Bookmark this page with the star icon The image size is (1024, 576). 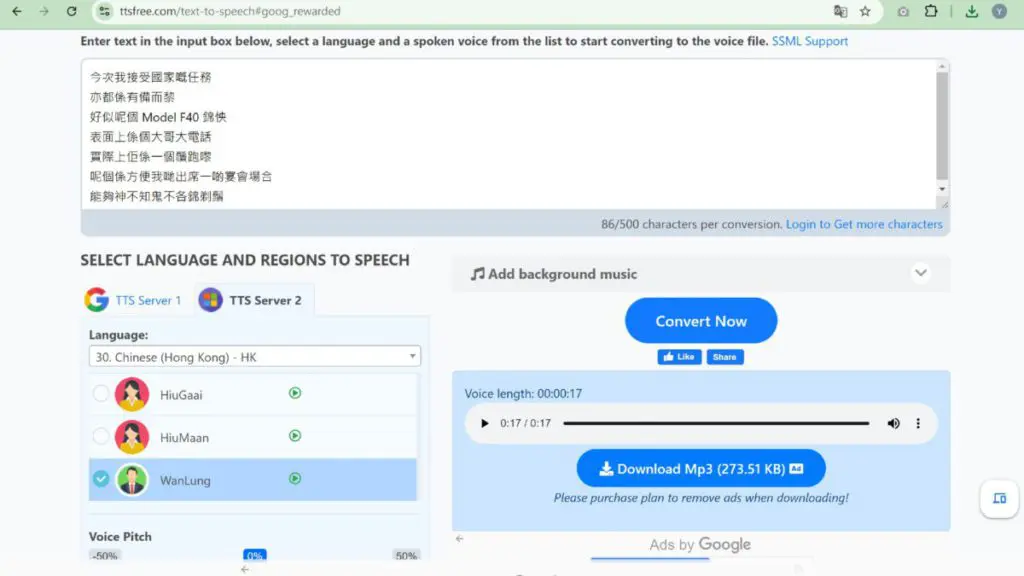pyautogui.click(x=866, y=12)
